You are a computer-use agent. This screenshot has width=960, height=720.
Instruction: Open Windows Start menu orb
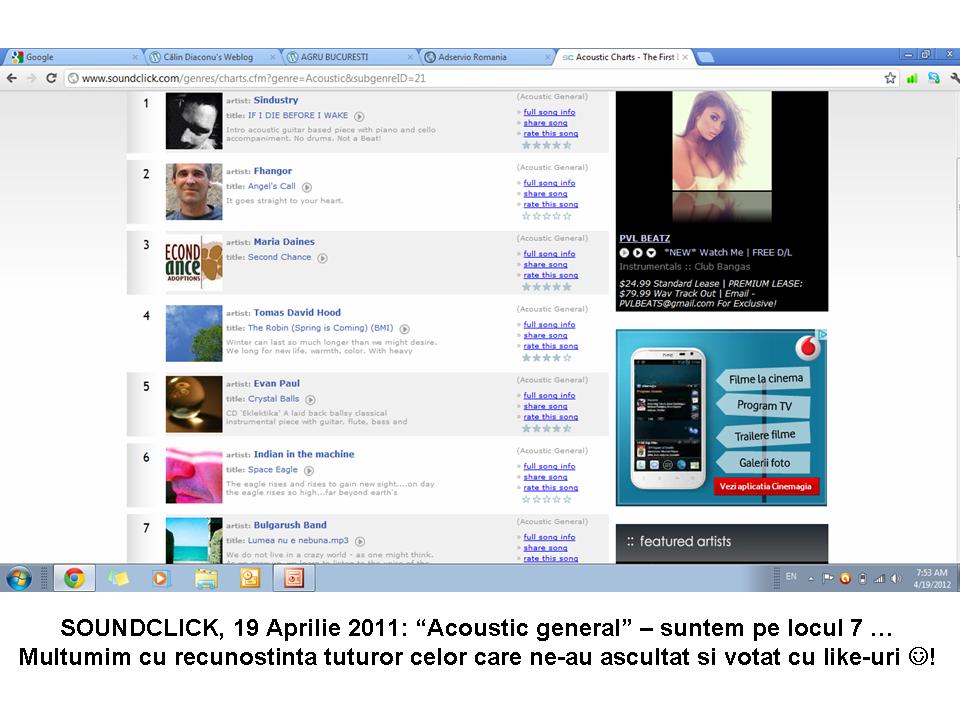(19, 578)
